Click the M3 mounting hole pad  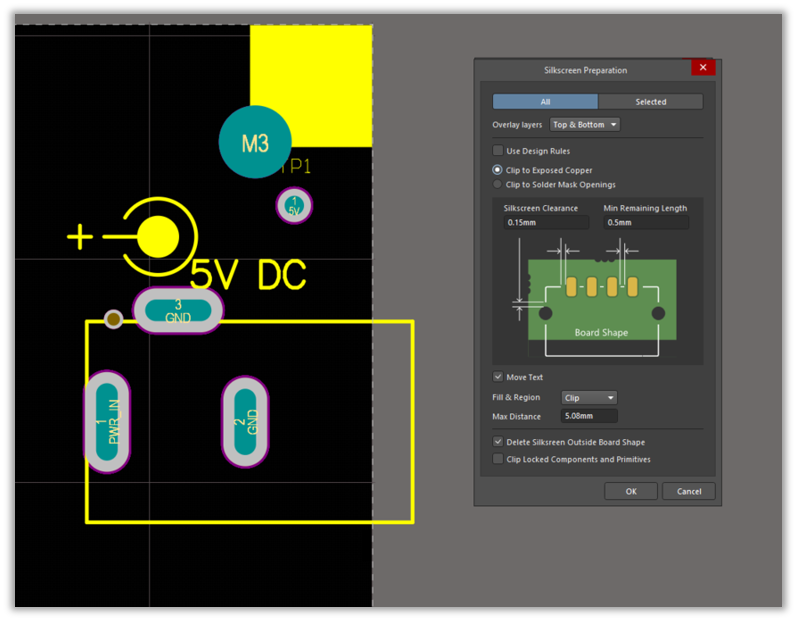point(255,142)
